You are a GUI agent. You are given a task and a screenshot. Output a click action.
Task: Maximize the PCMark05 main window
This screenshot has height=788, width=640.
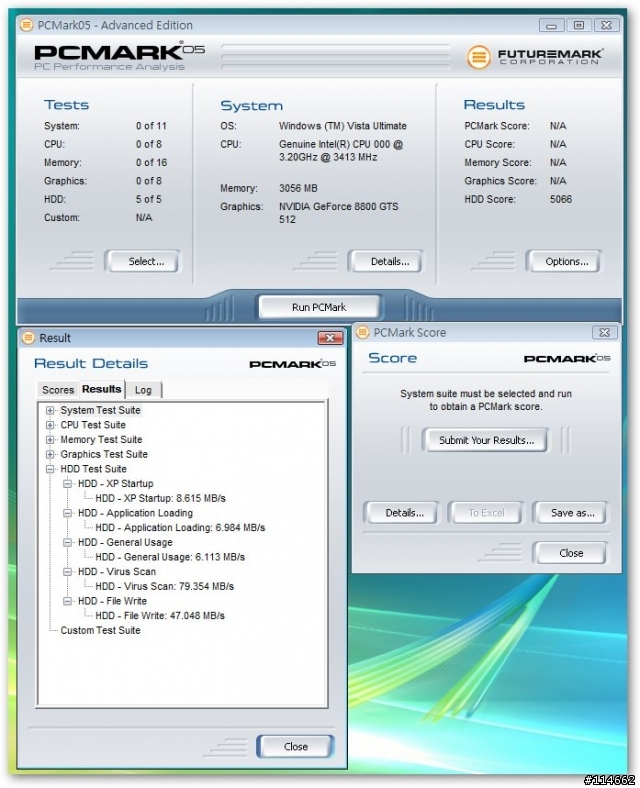point(579,25)
